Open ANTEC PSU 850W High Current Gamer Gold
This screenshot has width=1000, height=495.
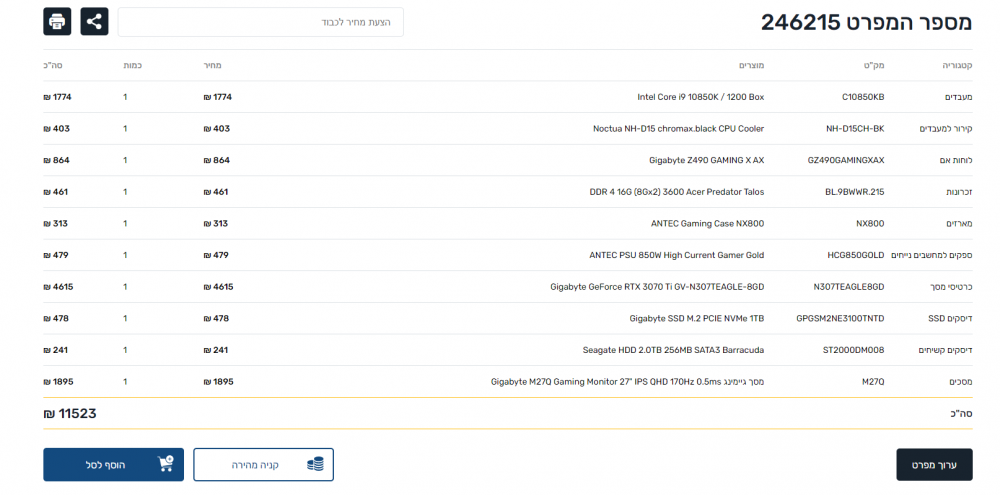click(x=676, y=255)
